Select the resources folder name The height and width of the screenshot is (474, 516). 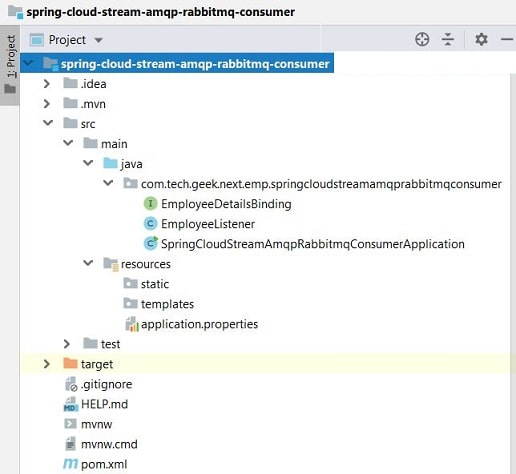tap(146, 264)
